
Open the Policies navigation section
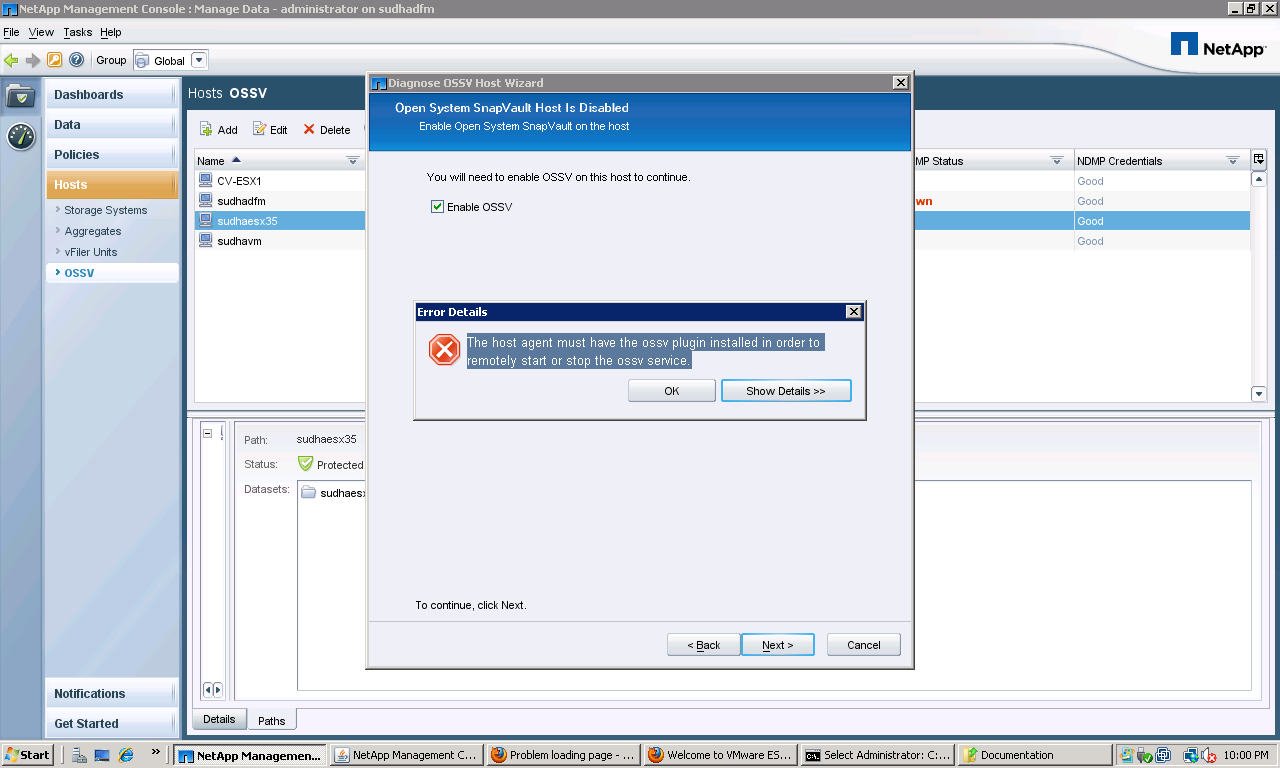pyautogui.click(x=112, y=155)
